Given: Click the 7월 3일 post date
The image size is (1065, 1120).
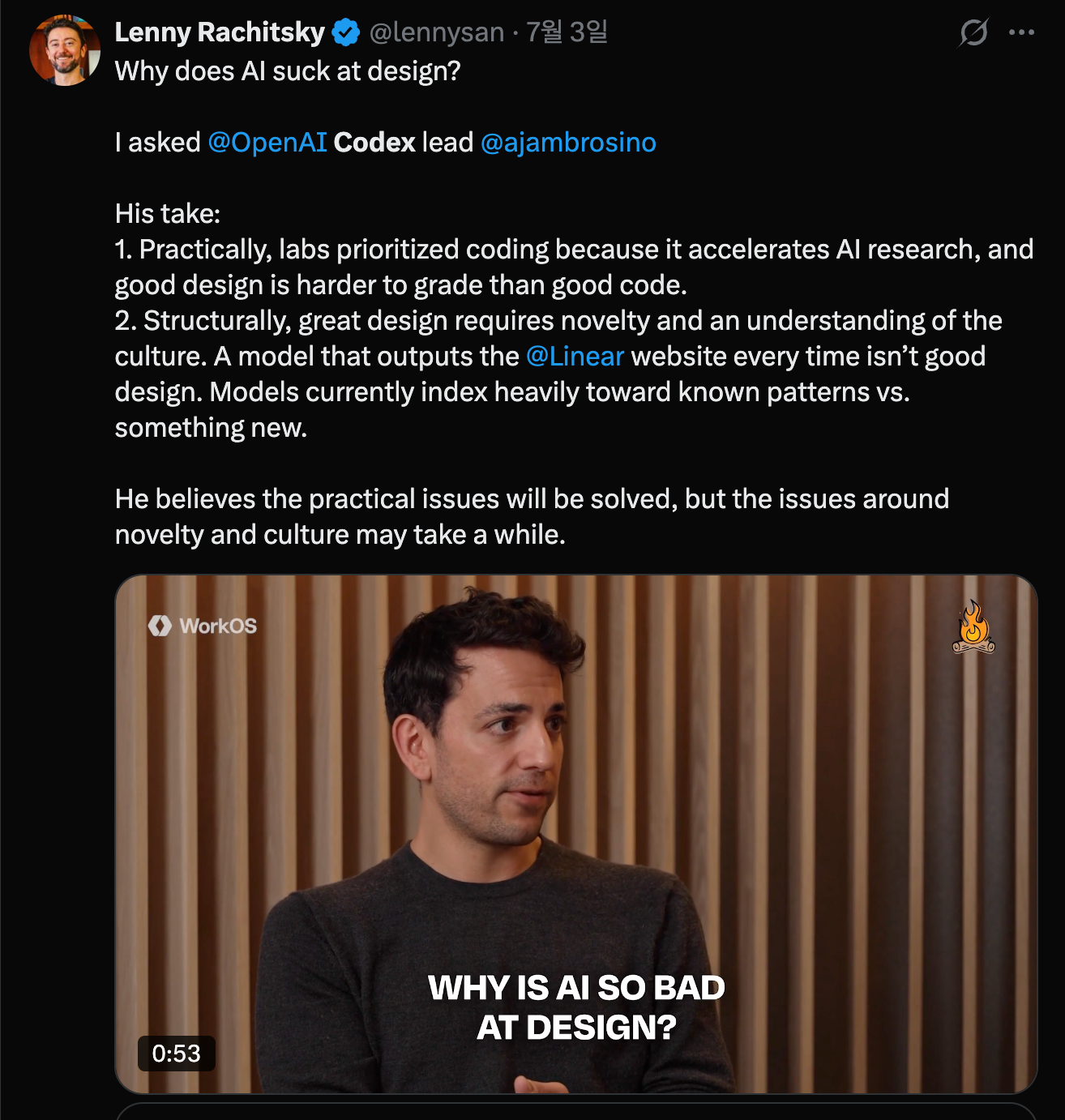Looking at the screenshot, I should pyautogui.click(x=567, y=32).
